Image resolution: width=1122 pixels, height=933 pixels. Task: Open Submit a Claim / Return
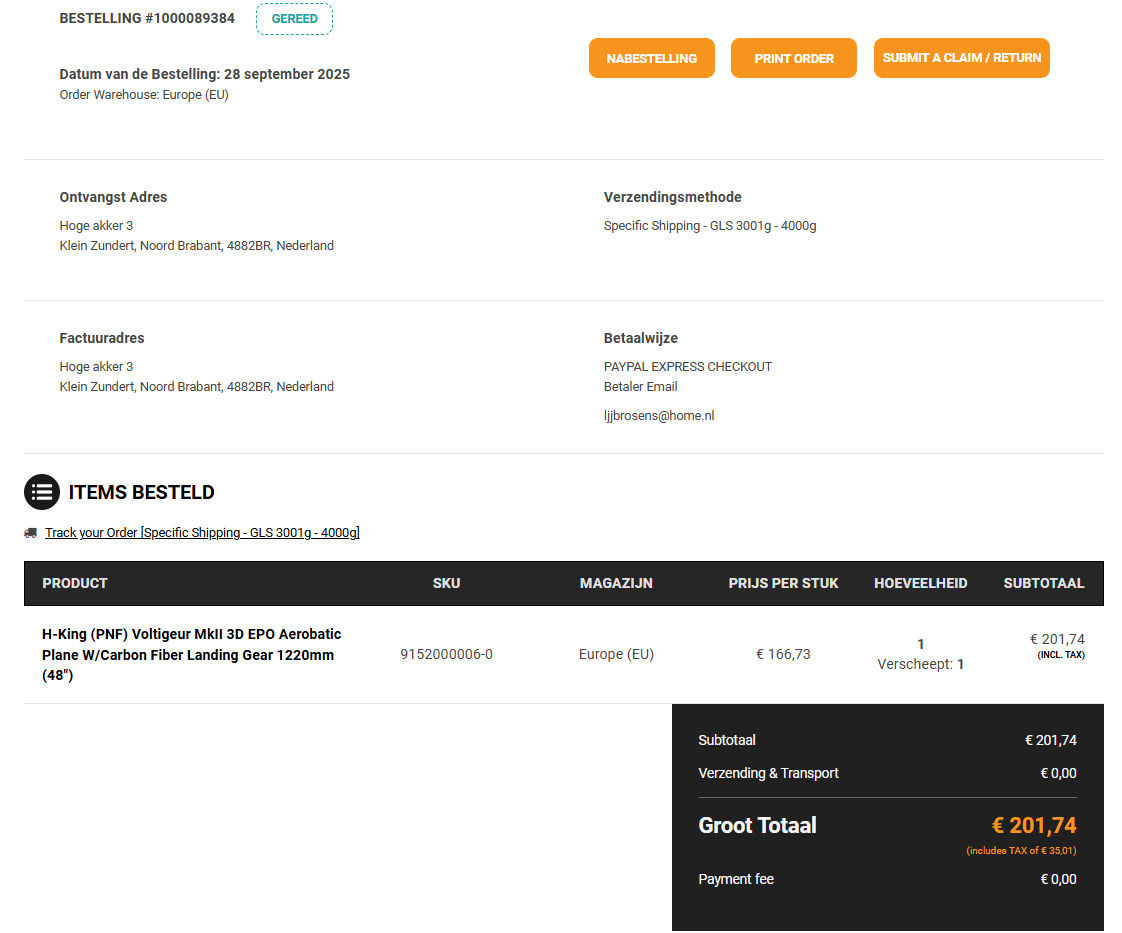pyautogui.click(x=961, y=58)
